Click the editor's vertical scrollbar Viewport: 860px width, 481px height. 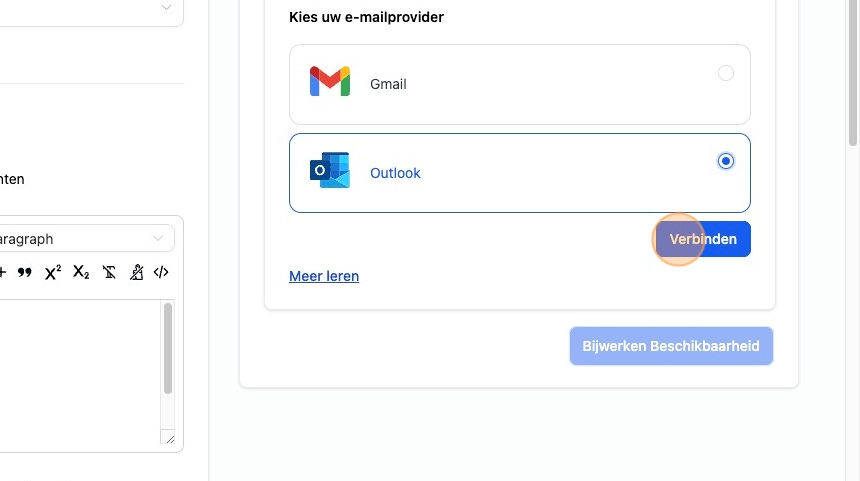168,350
